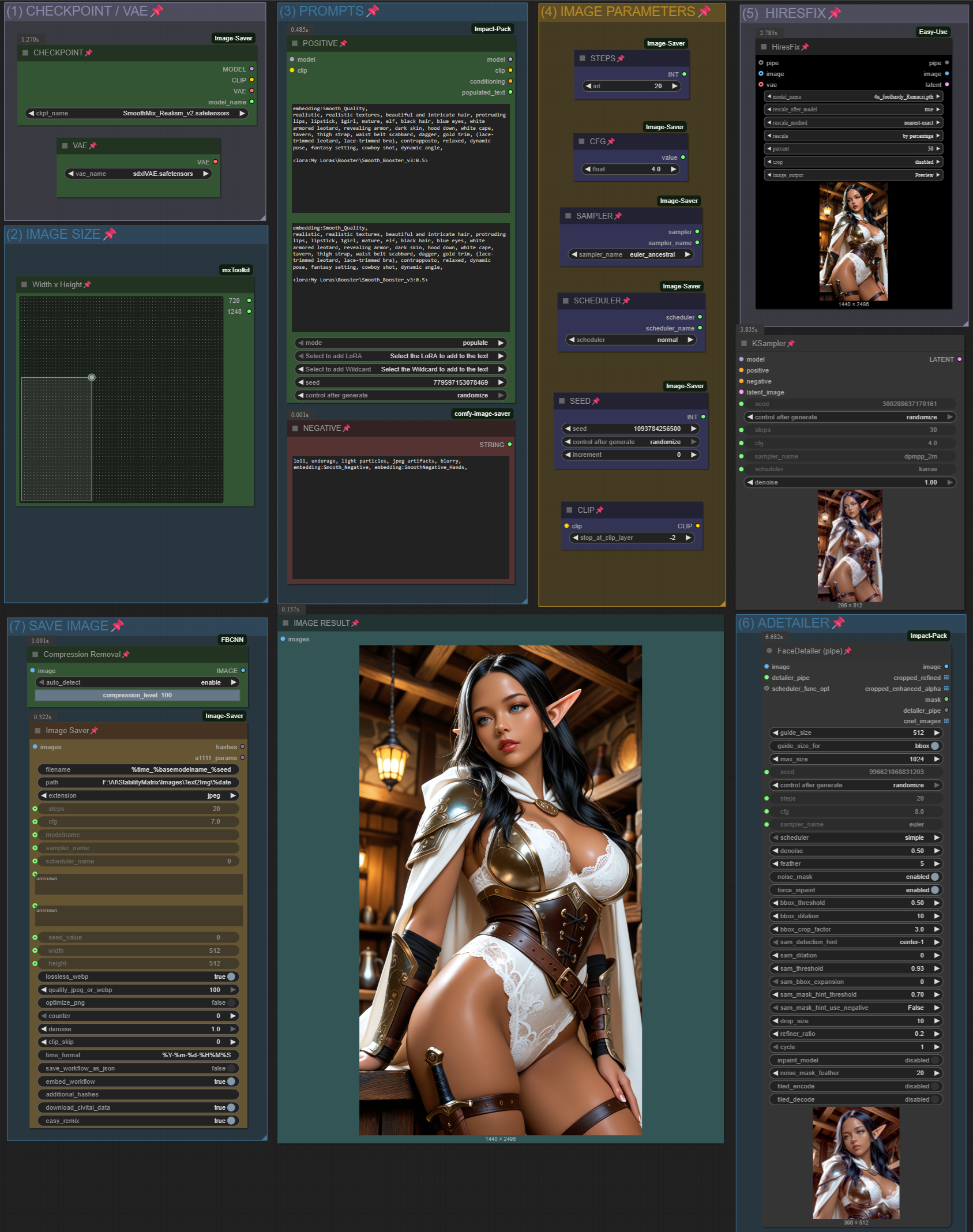This screenshot has height=1232, width=973.
Task: Click the ADETAILER group title
Action: click(x=792, y=623)
